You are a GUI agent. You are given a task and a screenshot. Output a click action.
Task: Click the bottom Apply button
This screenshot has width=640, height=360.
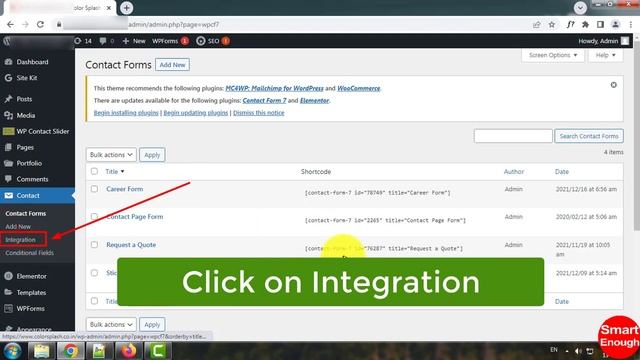point(152,324)
